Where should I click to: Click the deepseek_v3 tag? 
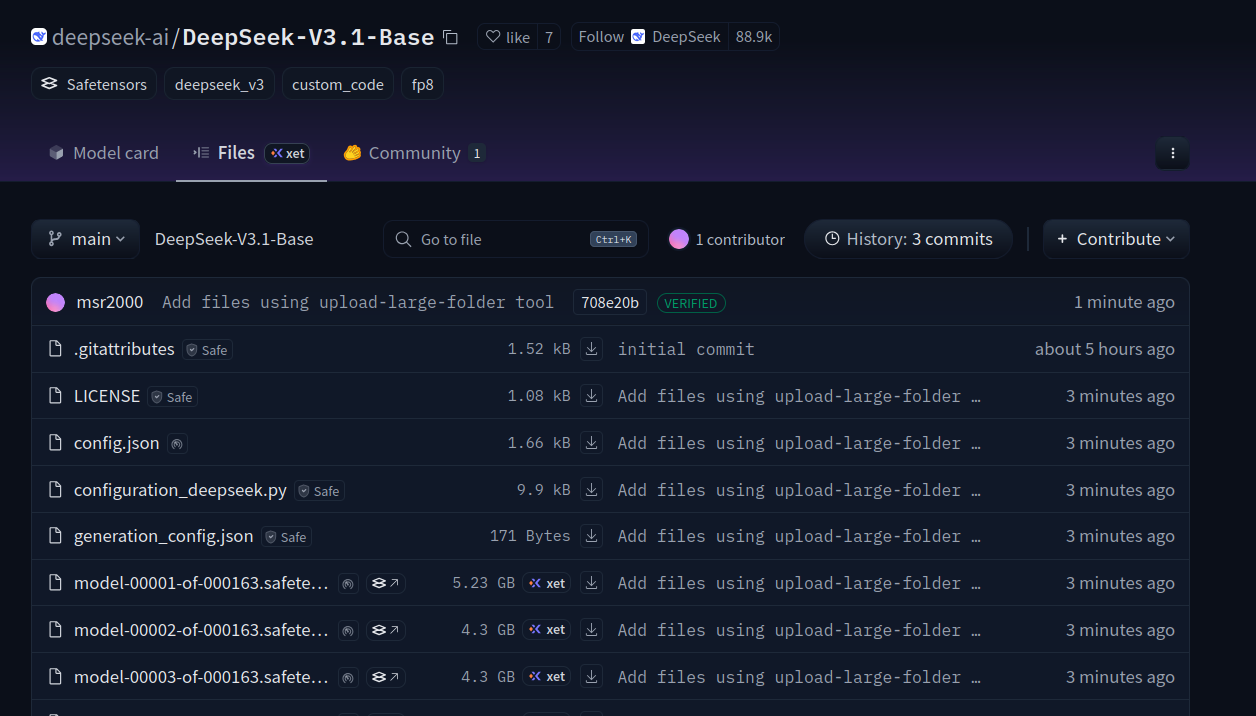point(219,85)
